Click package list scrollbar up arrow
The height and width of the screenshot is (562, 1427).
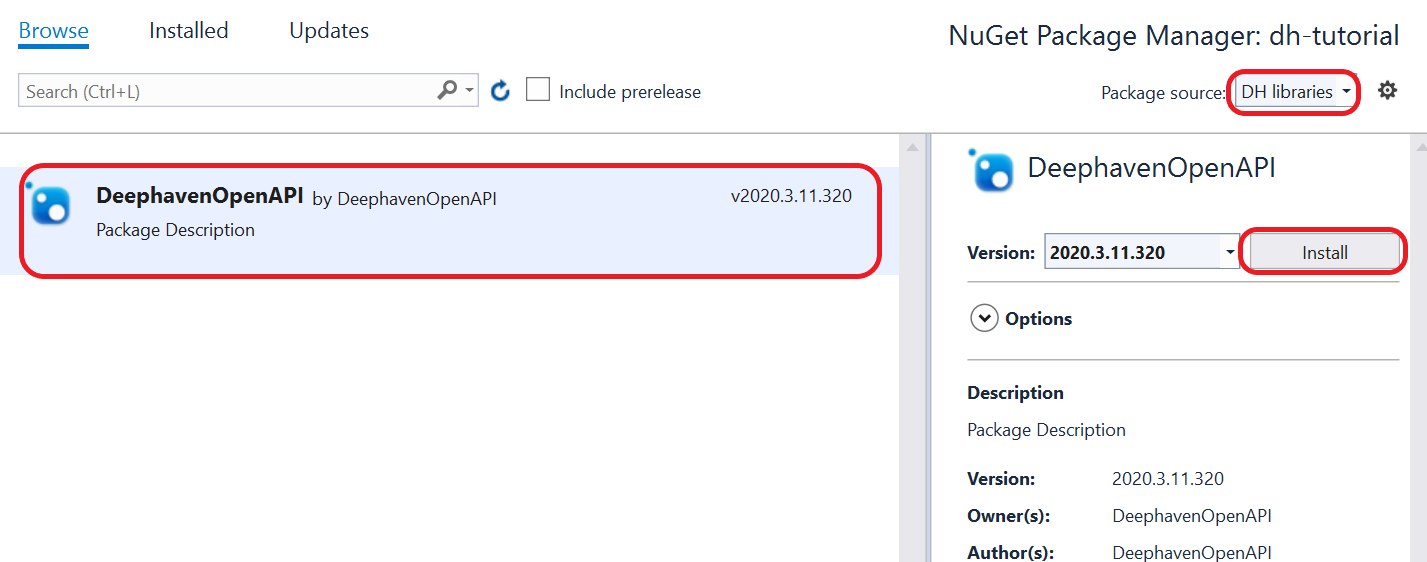tap(912, 148)
